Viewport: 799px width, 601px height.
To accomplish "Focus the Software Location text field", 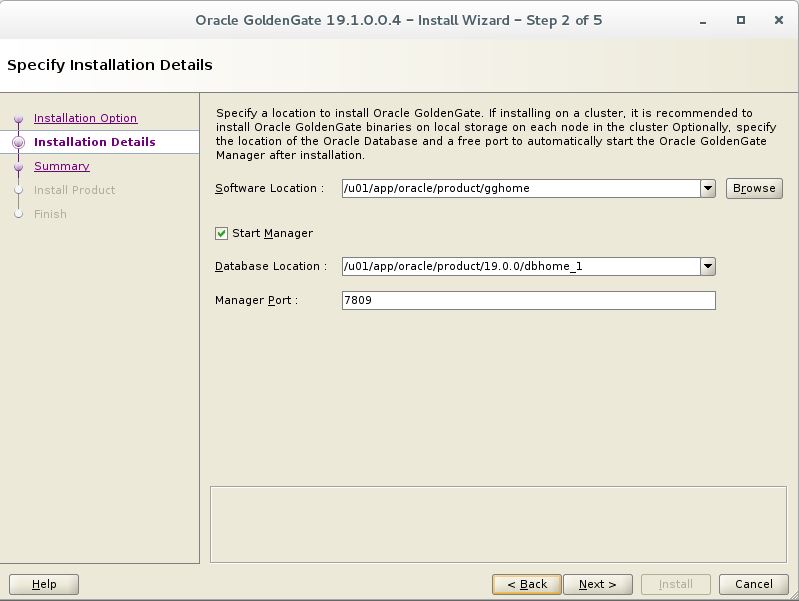I will pyautogui.click(x=520, y=188).
